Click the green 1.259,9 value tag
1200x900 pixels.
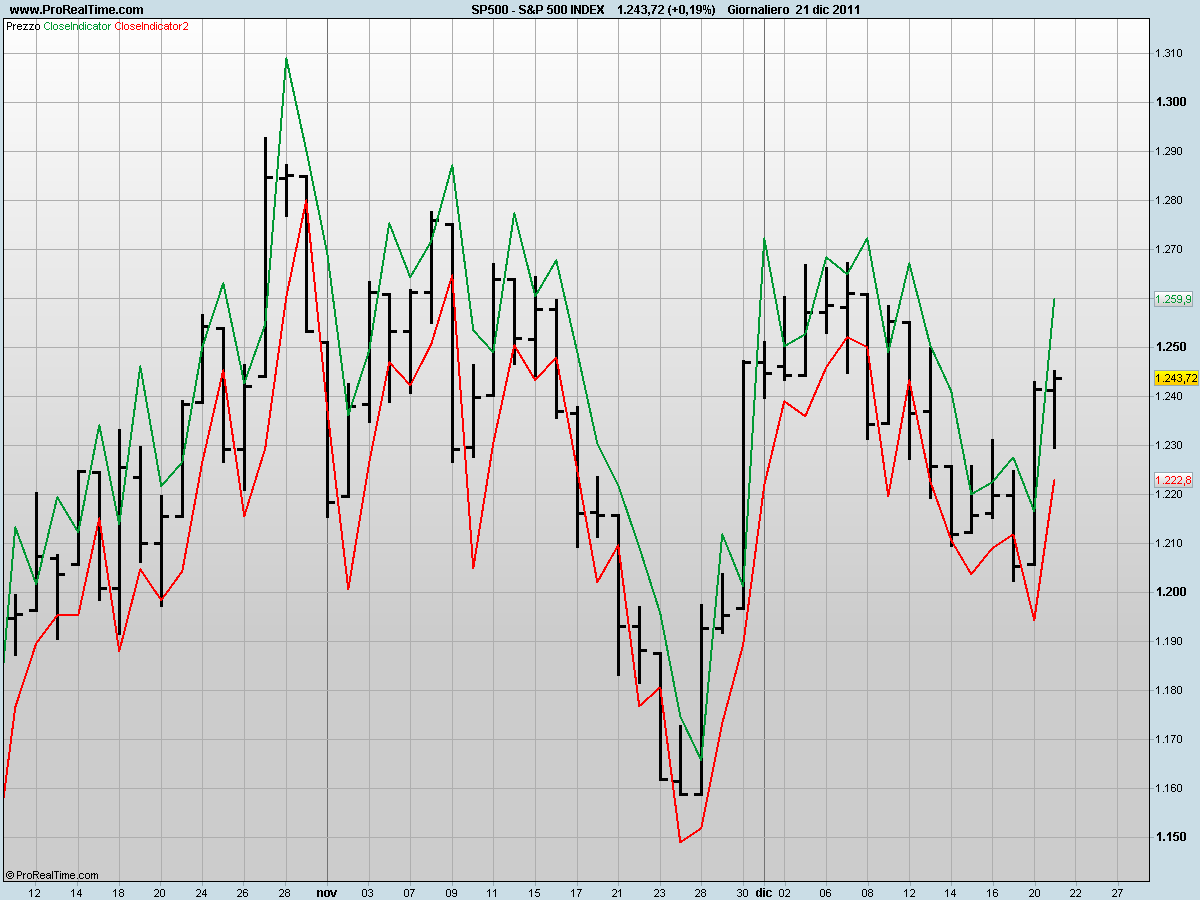[1173, 298]
